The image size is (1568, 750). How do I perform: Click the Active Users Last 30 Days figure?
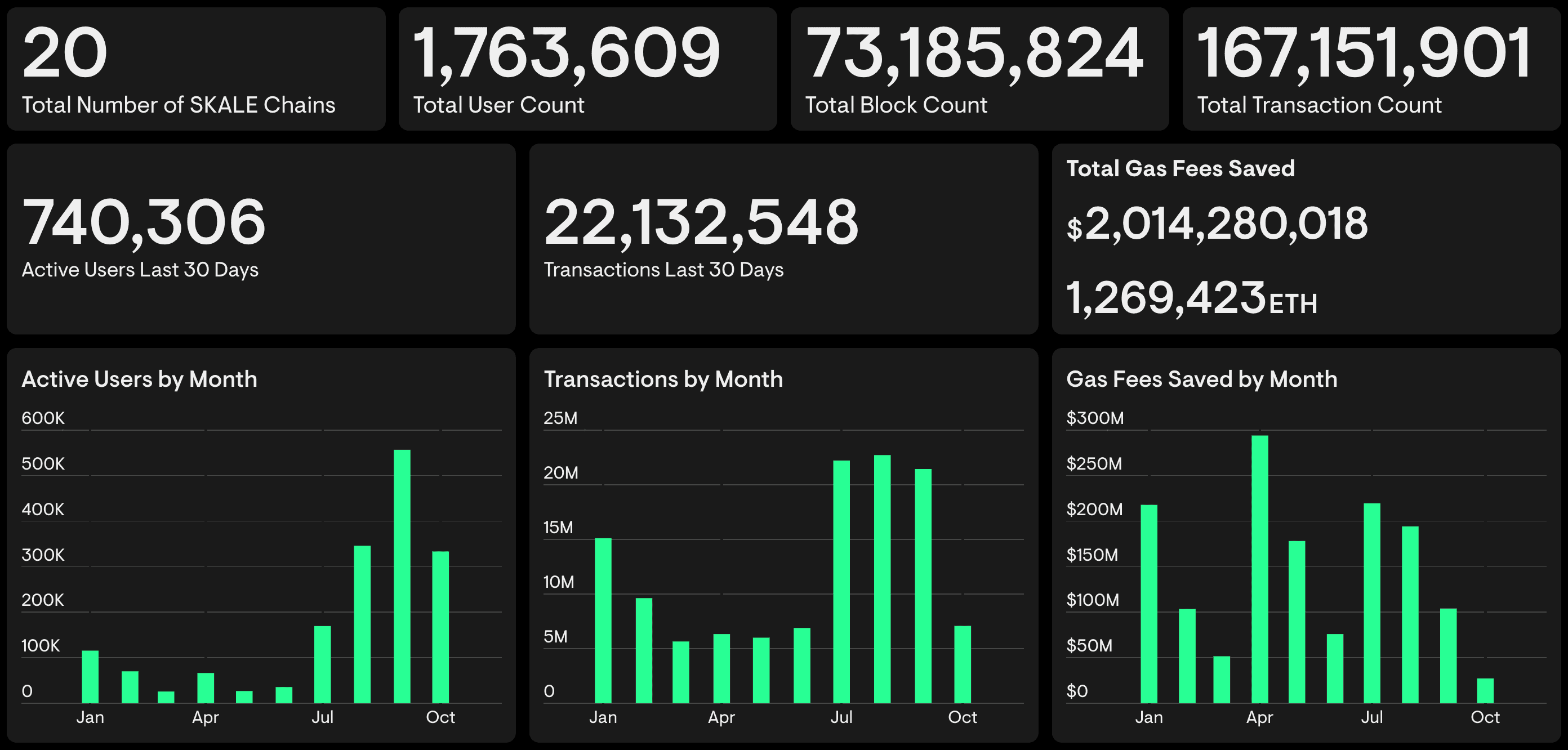click(x=144, y=223)
